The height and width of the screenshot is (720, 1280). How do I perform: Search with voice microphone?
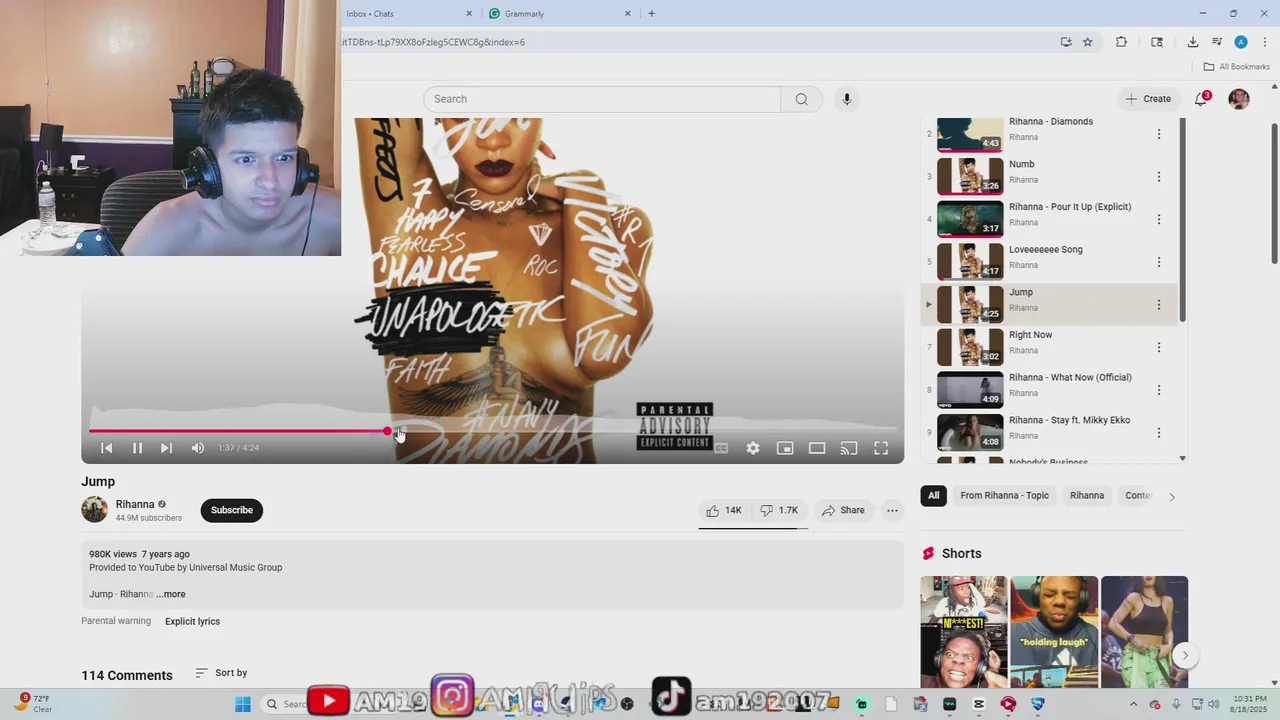tap(847, 99)
